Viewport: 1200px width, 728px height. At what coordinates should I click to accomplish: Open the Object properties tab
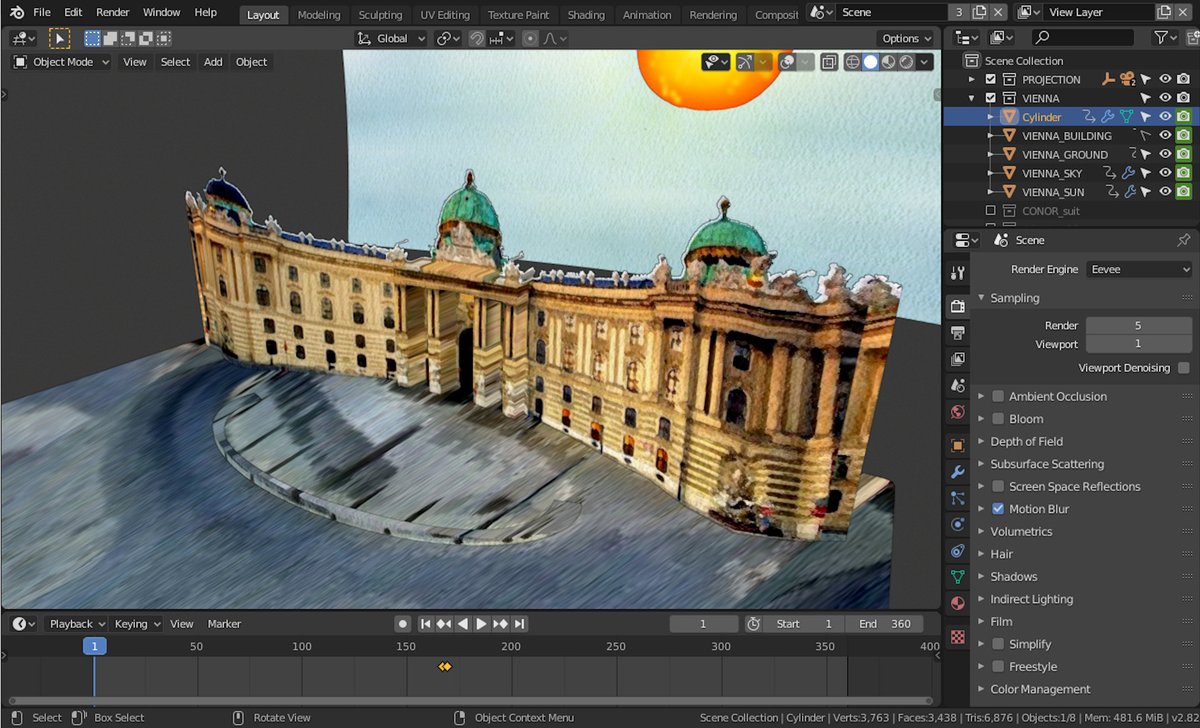click(x=957, y=445)
